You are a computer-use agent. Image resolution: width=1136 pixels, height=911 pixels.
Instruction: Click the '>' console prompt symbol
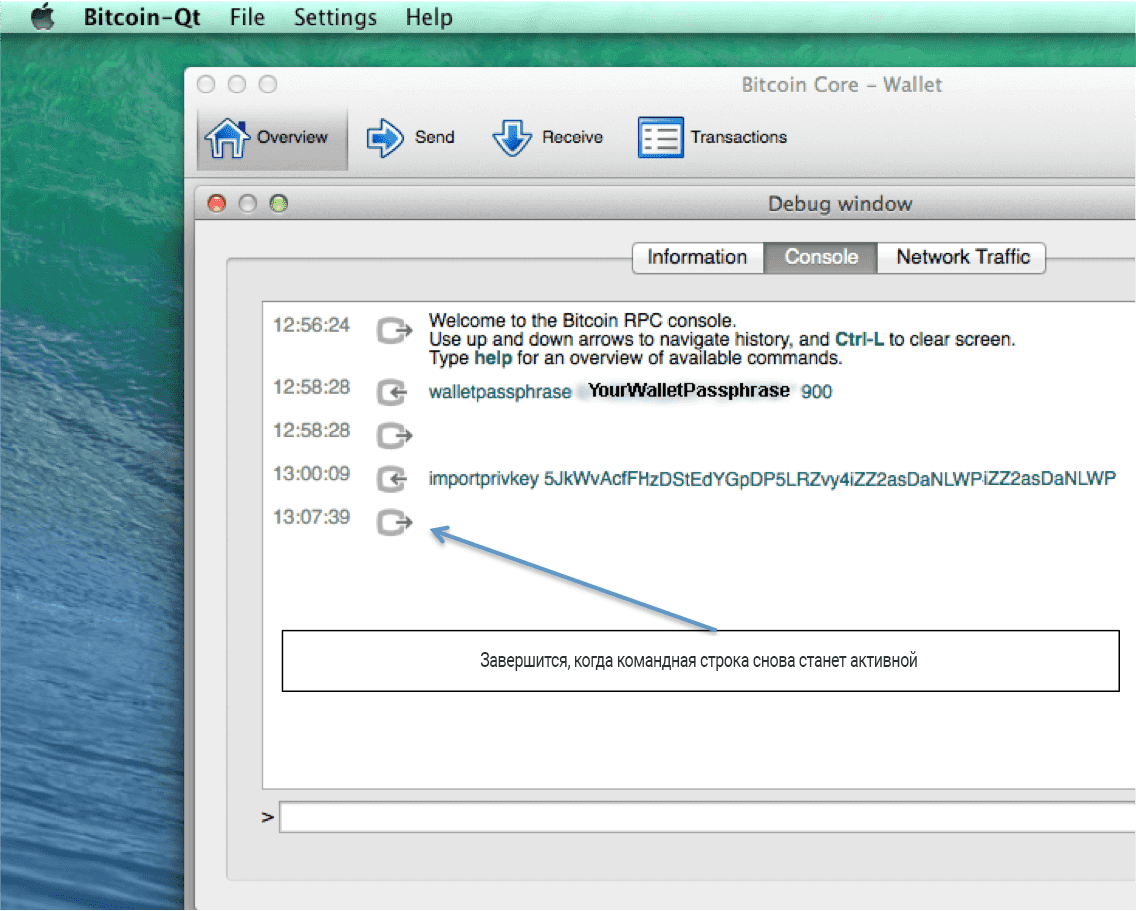(x=268, y=818)
